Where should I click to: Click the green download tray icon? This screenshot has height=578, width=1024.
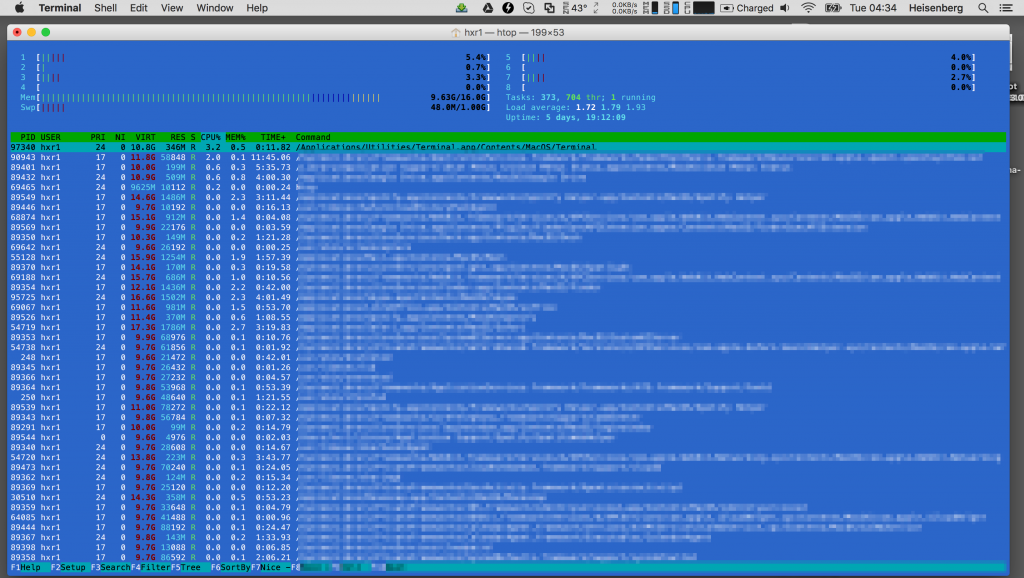click(x=461, y=8)
